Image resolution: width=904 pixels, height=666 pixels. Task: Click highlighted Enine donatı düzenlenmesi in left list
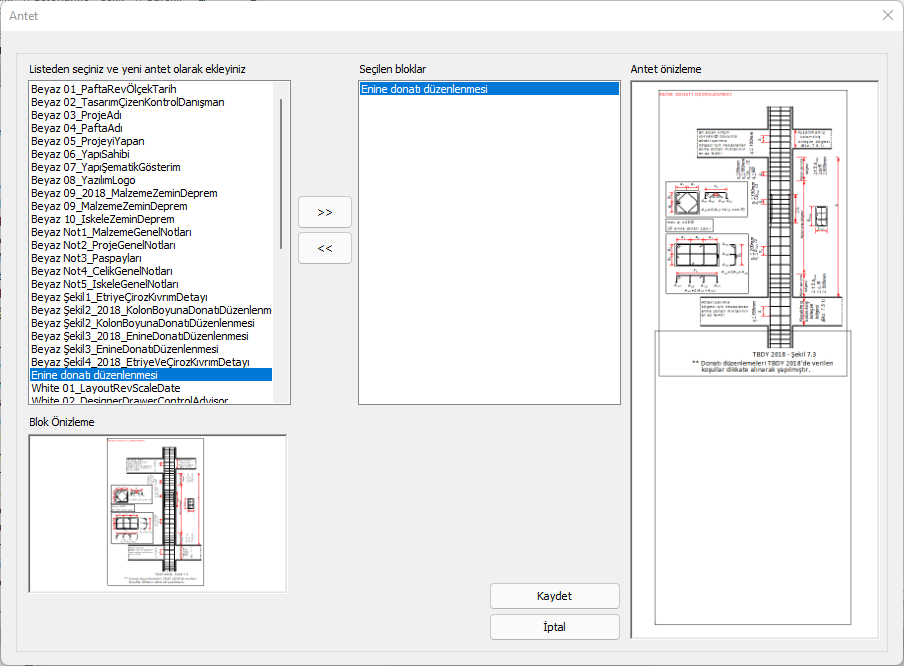pos(94,375)
